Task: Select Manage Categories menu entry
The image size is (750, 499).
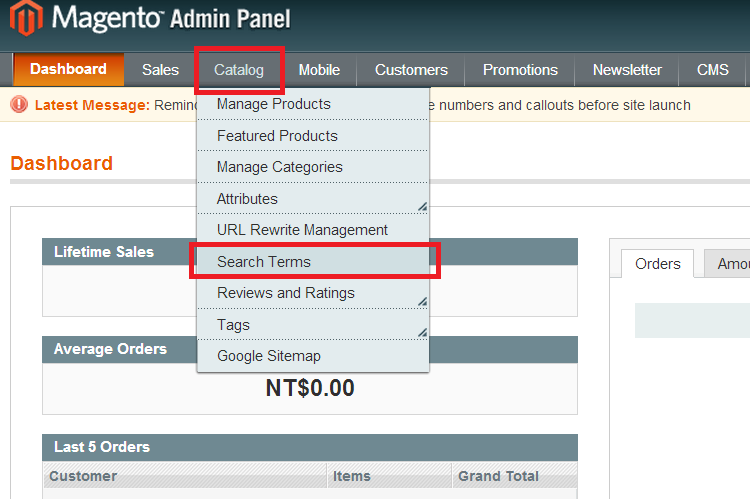Action: tap(279, 167)
